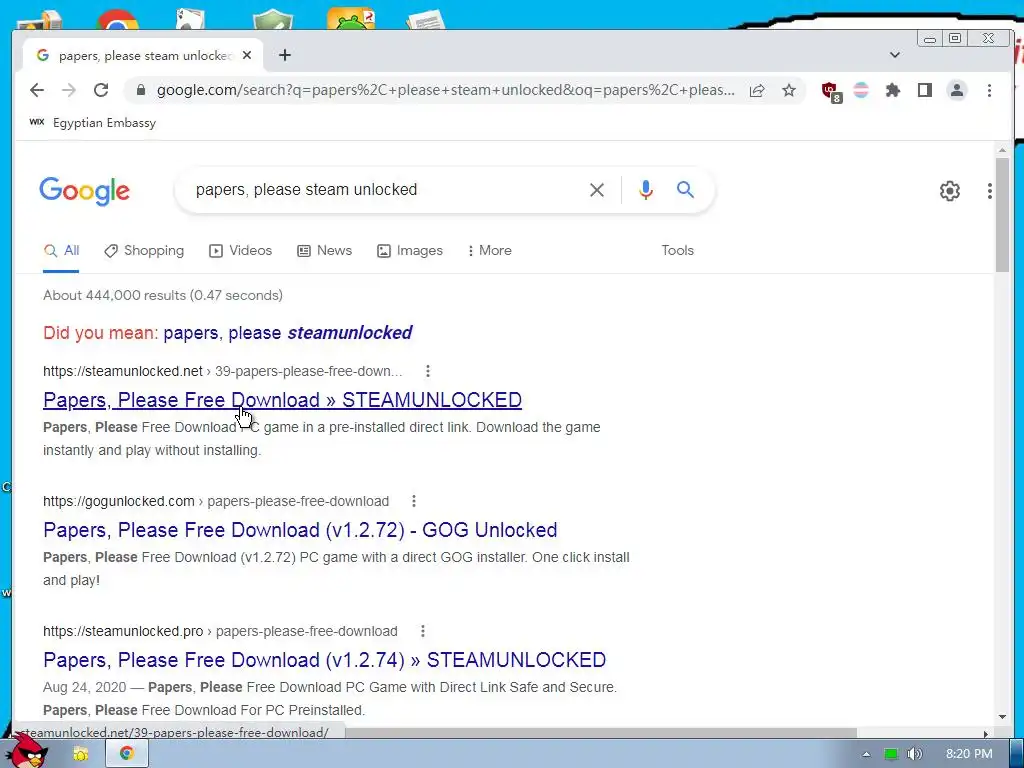
Task: Click the 'papers, please steamunlocked' suggestion
Action: pos(287,333)
